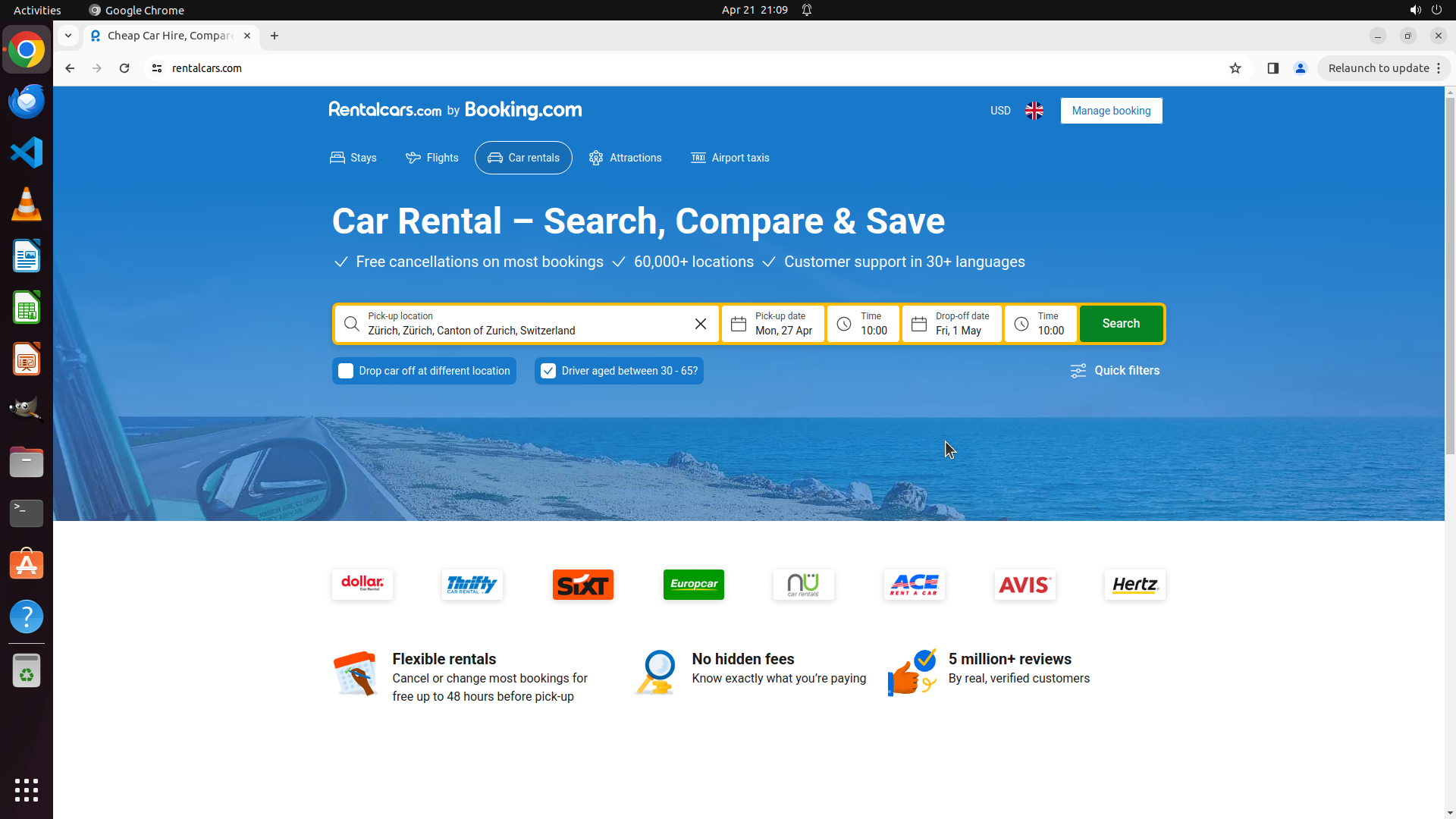Image resolution: width=1456 pixels, height=819 pixels.
Task: Switch to the Flights tab
Action: tap(432, 158)
